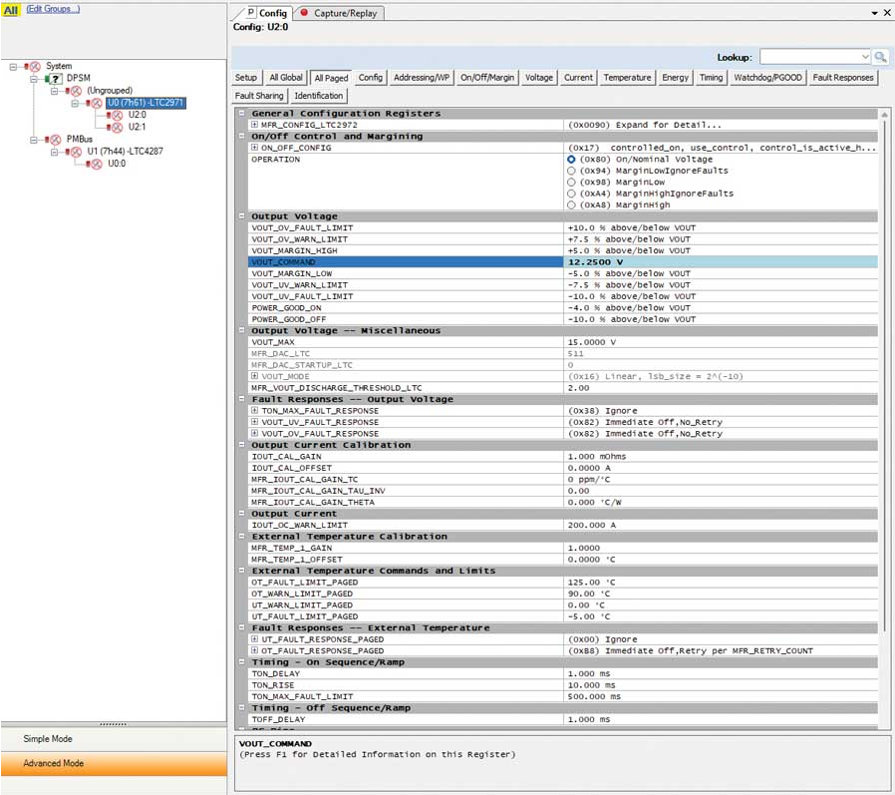Select the U1 (7h44)-LTC4287 tree item
This screenshot has height=795, width=895.
click(125, 151)
